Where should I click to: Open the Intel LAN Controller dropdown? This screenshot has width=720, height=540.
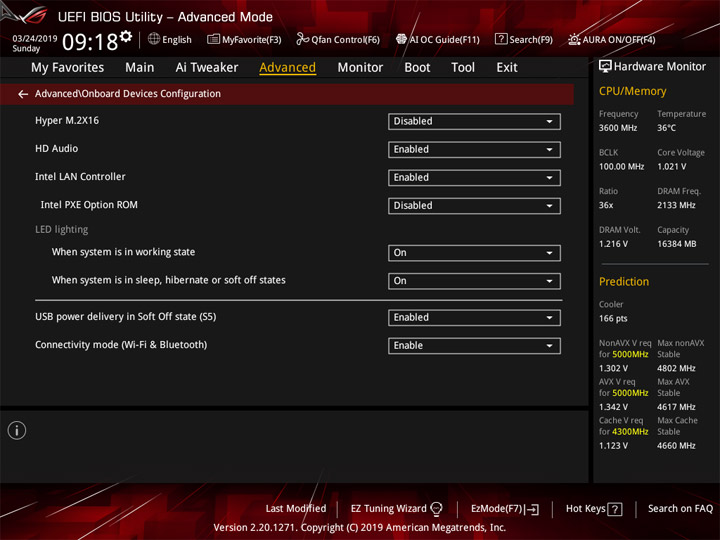(x=474, y=178)
